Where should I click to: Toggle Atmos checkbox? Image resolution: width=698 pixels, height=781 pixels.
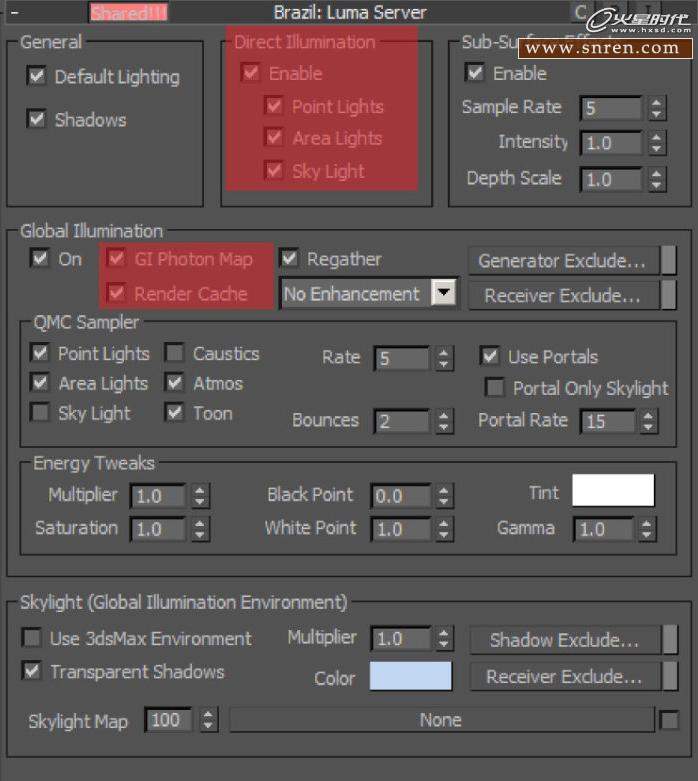pyautogui.click(x=174, y=383)
